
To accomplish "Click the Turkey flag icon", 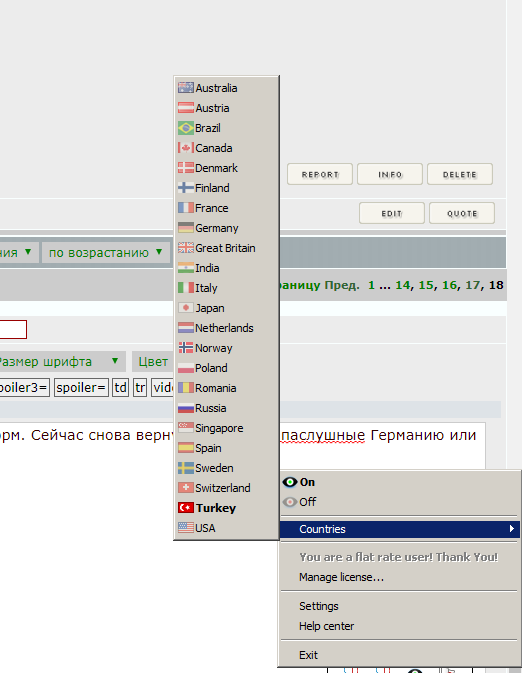I will [186, 508].
